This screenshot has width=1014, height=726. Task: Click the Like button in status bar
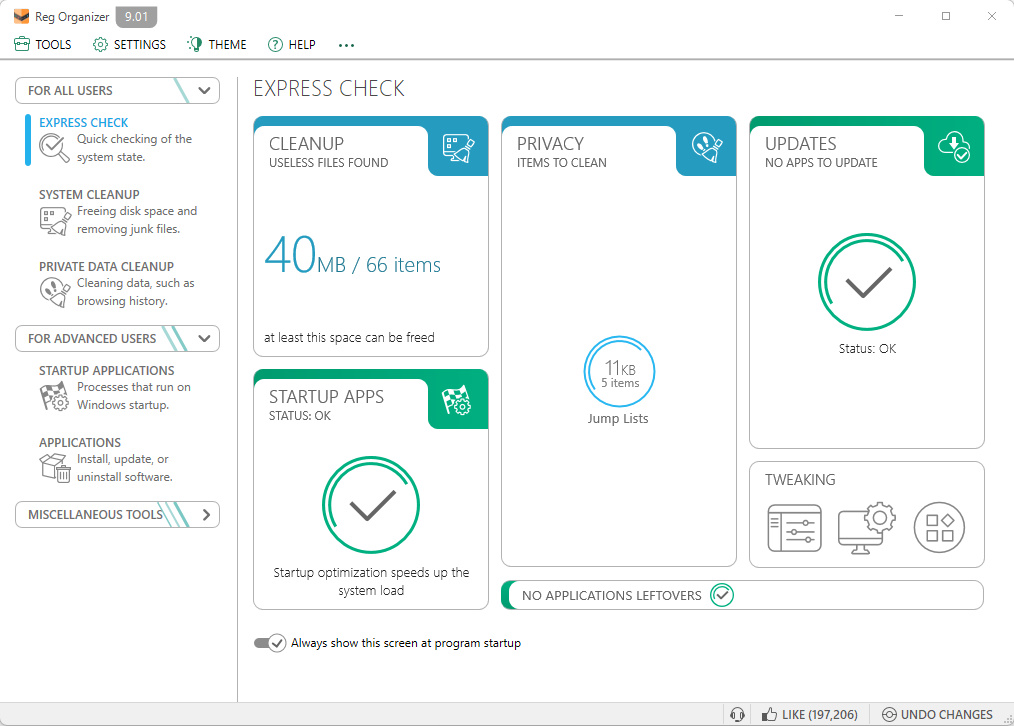pyautogui.click(x=810, y=714)
